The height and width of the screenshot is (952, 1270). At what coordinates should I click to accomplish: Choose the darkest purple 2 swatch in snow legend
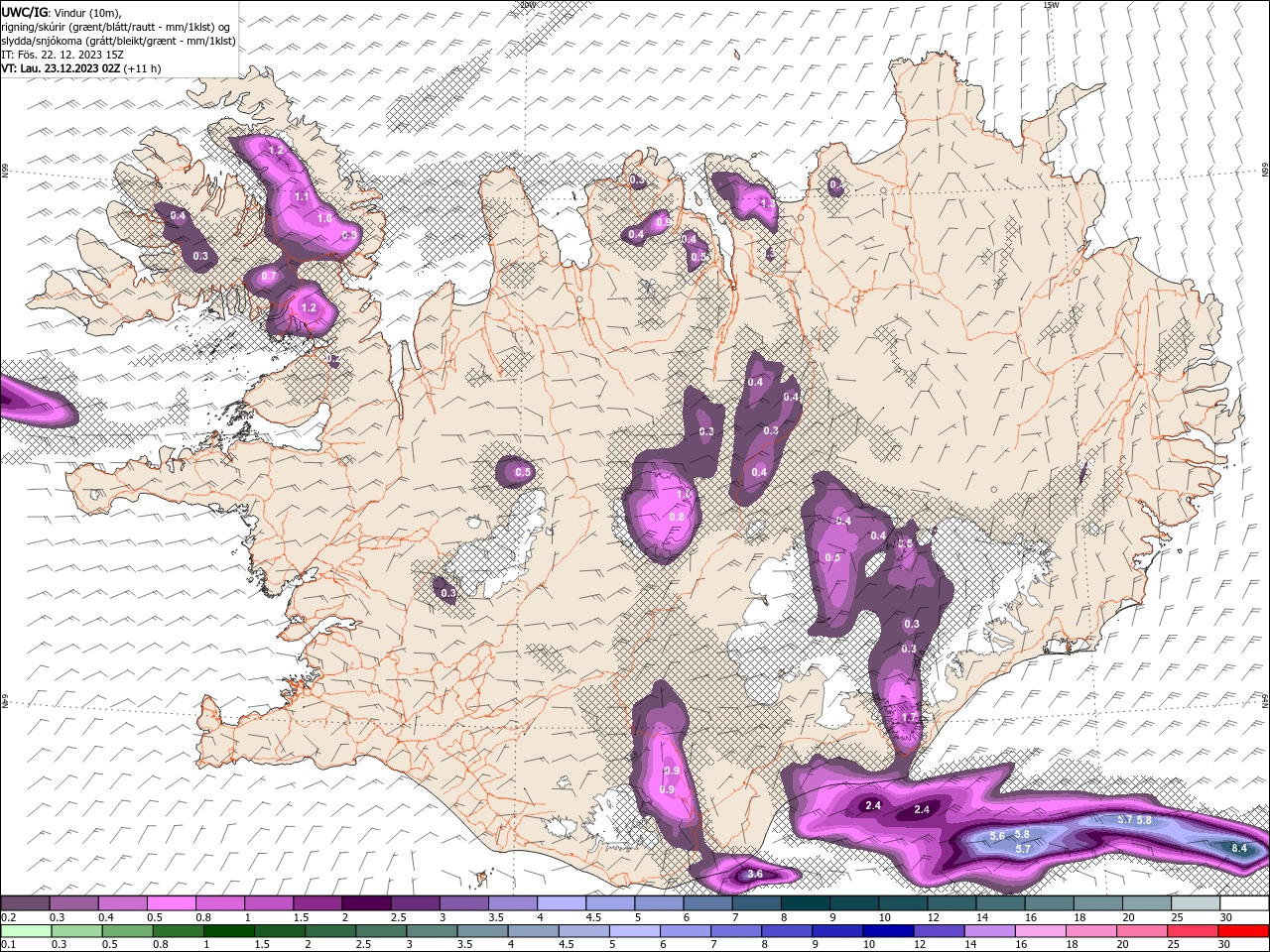[366, 903]
